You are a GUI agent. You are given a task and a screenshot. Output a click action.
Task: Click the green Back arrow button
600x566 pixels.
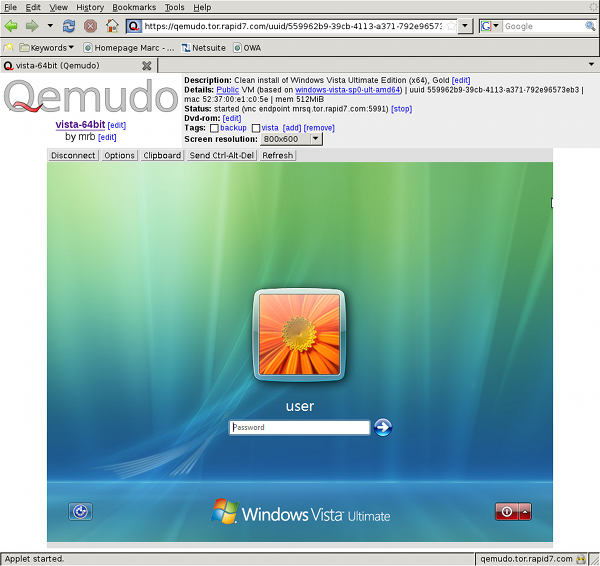coord(11,26)
